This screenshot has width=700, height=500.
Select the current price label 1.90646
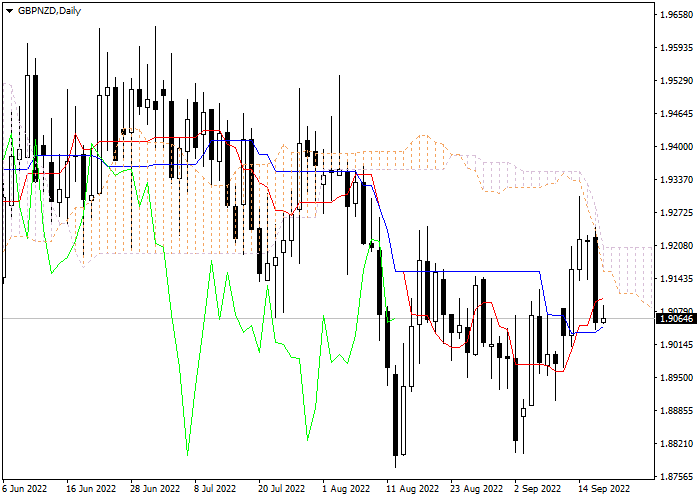click(x=676, y=318)
